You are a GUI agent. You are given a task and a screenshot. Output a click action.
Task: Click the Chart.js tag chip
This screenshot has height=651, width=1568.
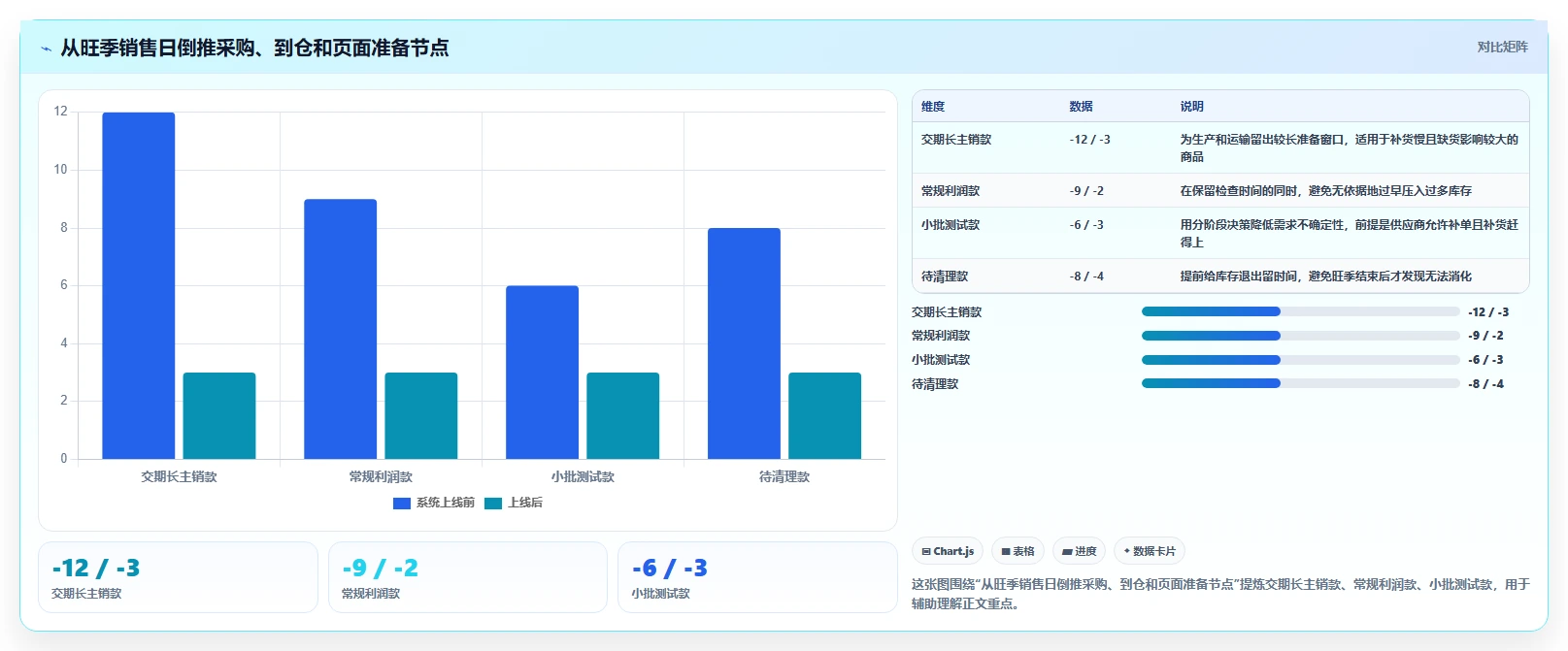click(948, 551)
